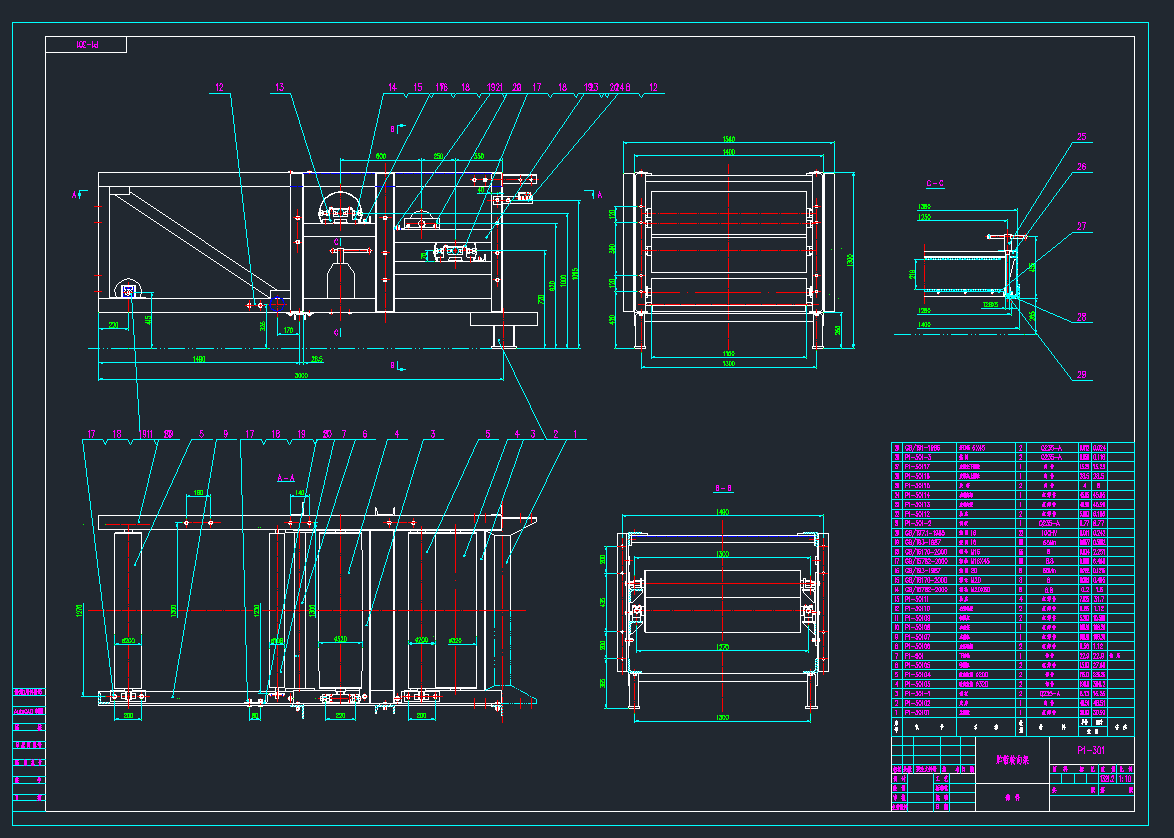Viewport: 1174px width, 838px height.
Task: Select part balloon number 15
Action: pos(418,88)
